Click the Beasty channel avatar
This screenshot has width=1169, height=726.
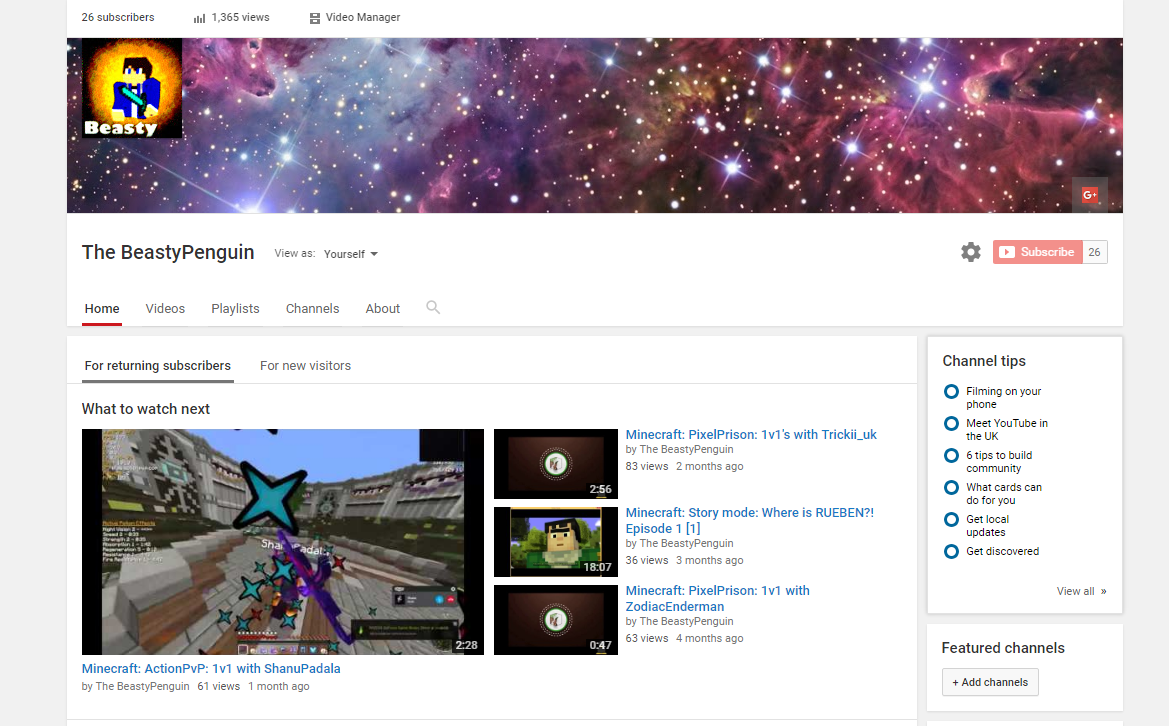[132, 89]
